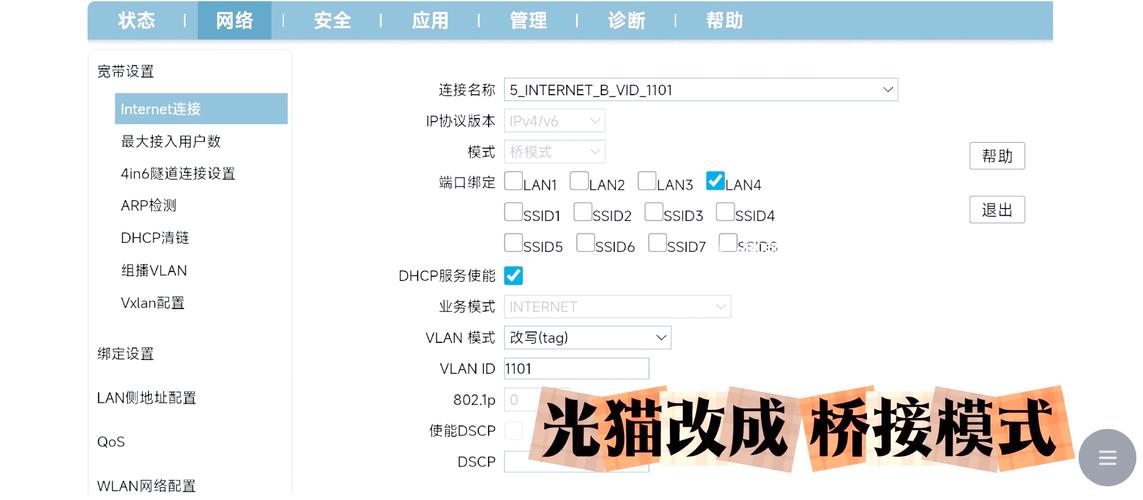Image resolution: width=1143 pixels, height=500 pixels.
Task: Open DHCP清链 in the sidebar
Action: (155, 238)
